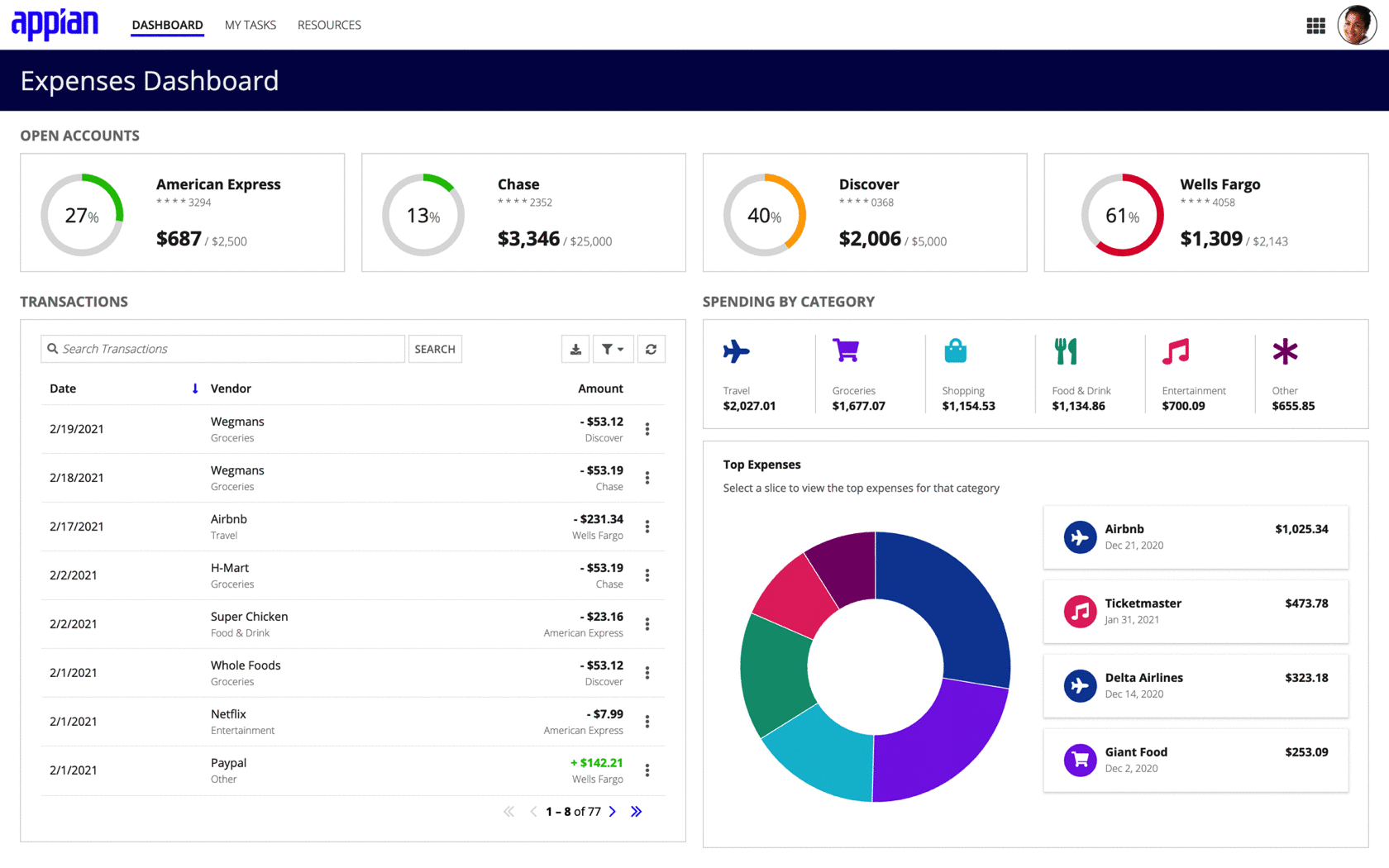Screen dimensions: 1389x868
Task: Click the Travel $2,027.01 total
Action: 749,406
